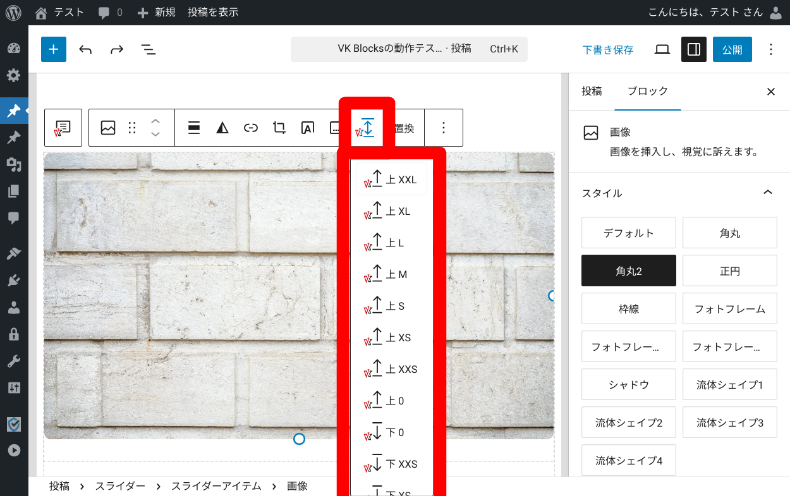790x496 pixels.
Task: Select the デフォルト style
Action: click(628, 233)
